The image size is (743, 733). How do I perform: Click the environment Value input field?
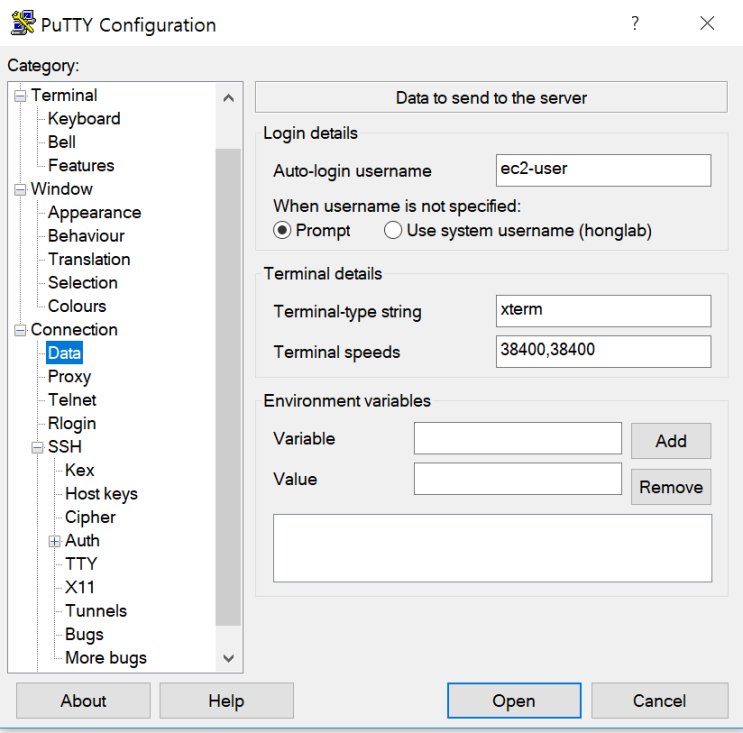[x=517, y=479]
